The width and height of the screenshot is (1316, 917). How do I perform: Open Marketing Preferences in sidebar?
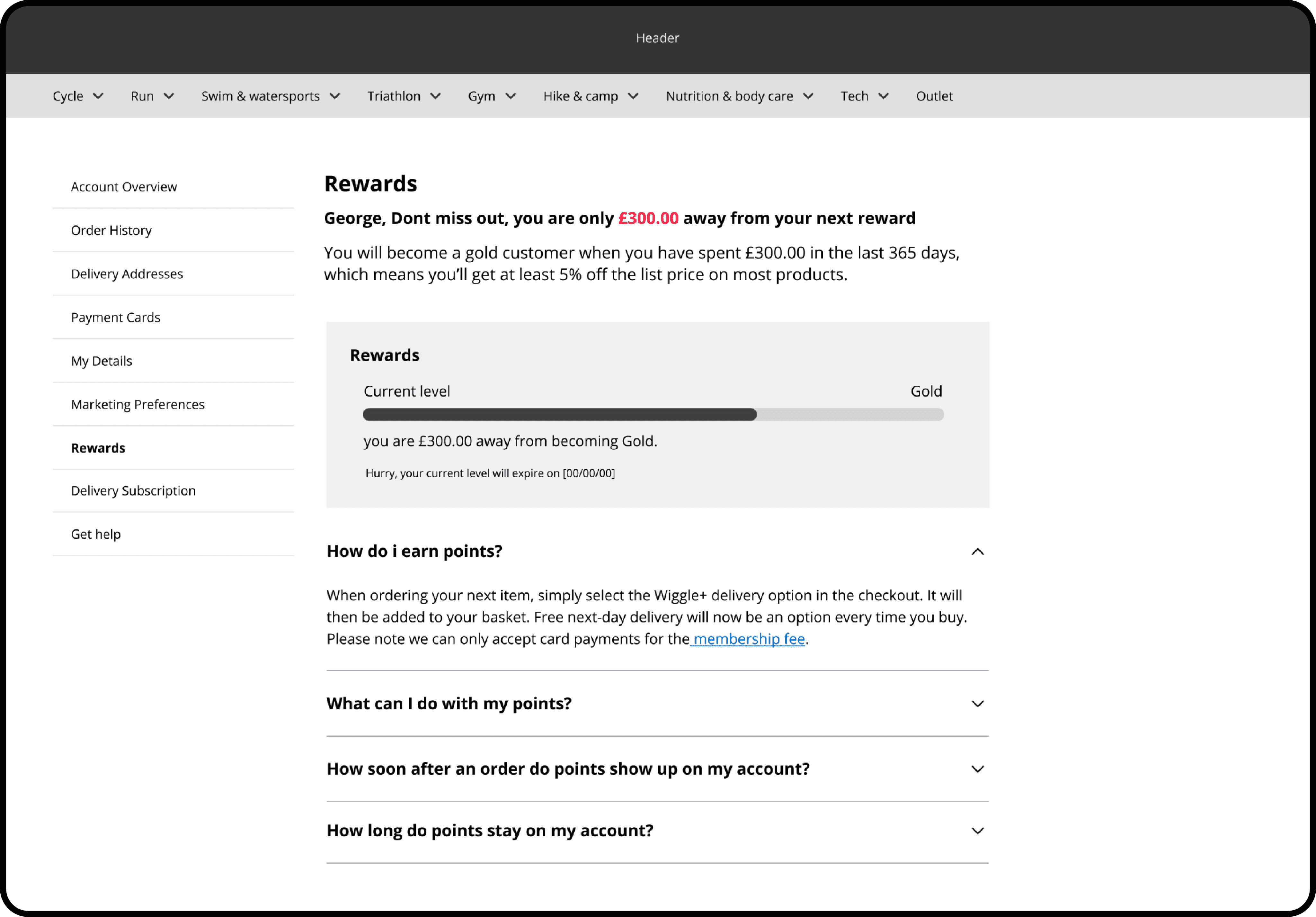[138, 405]
